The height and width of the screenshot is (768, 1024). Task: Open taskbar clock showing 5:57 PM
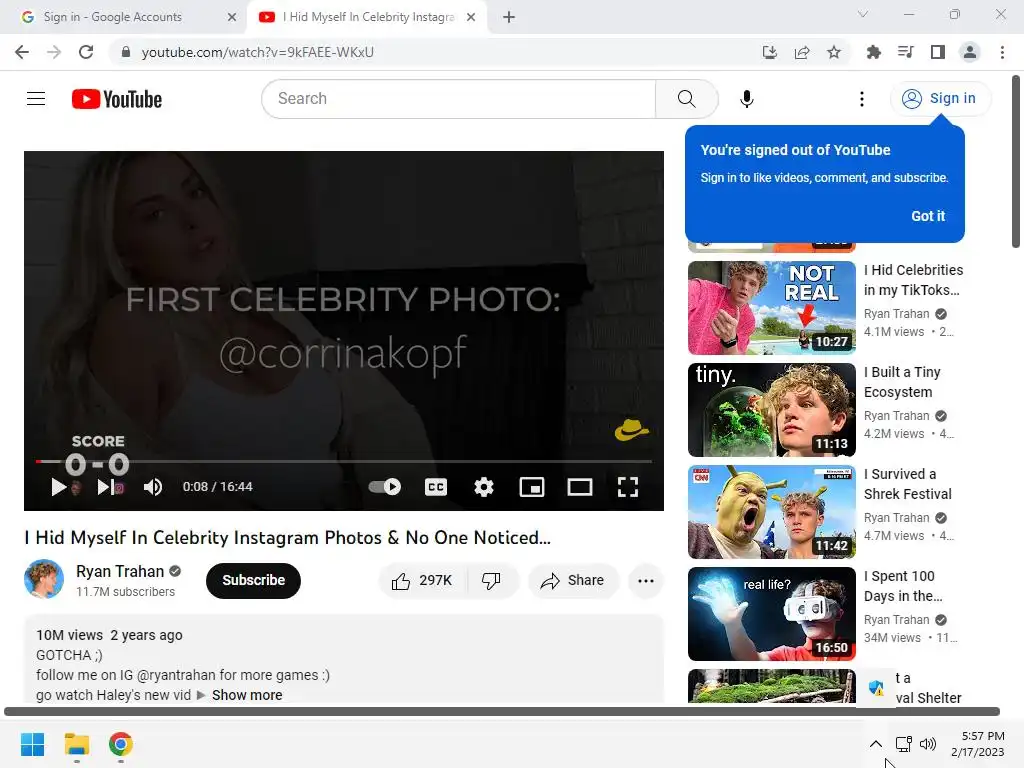point(978,744)
